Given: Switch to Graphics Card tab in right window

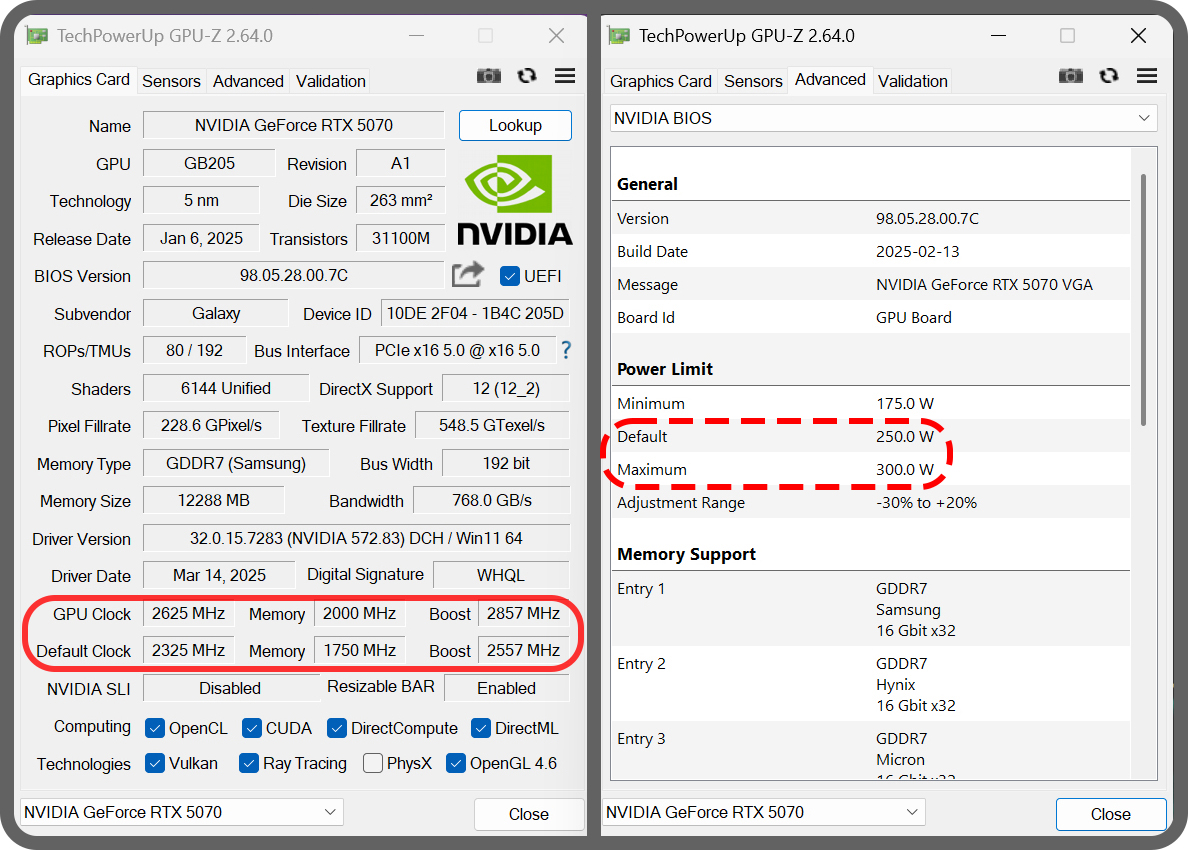Looking at the screenshot, I should pyautogui.click(x=661, y=81).
